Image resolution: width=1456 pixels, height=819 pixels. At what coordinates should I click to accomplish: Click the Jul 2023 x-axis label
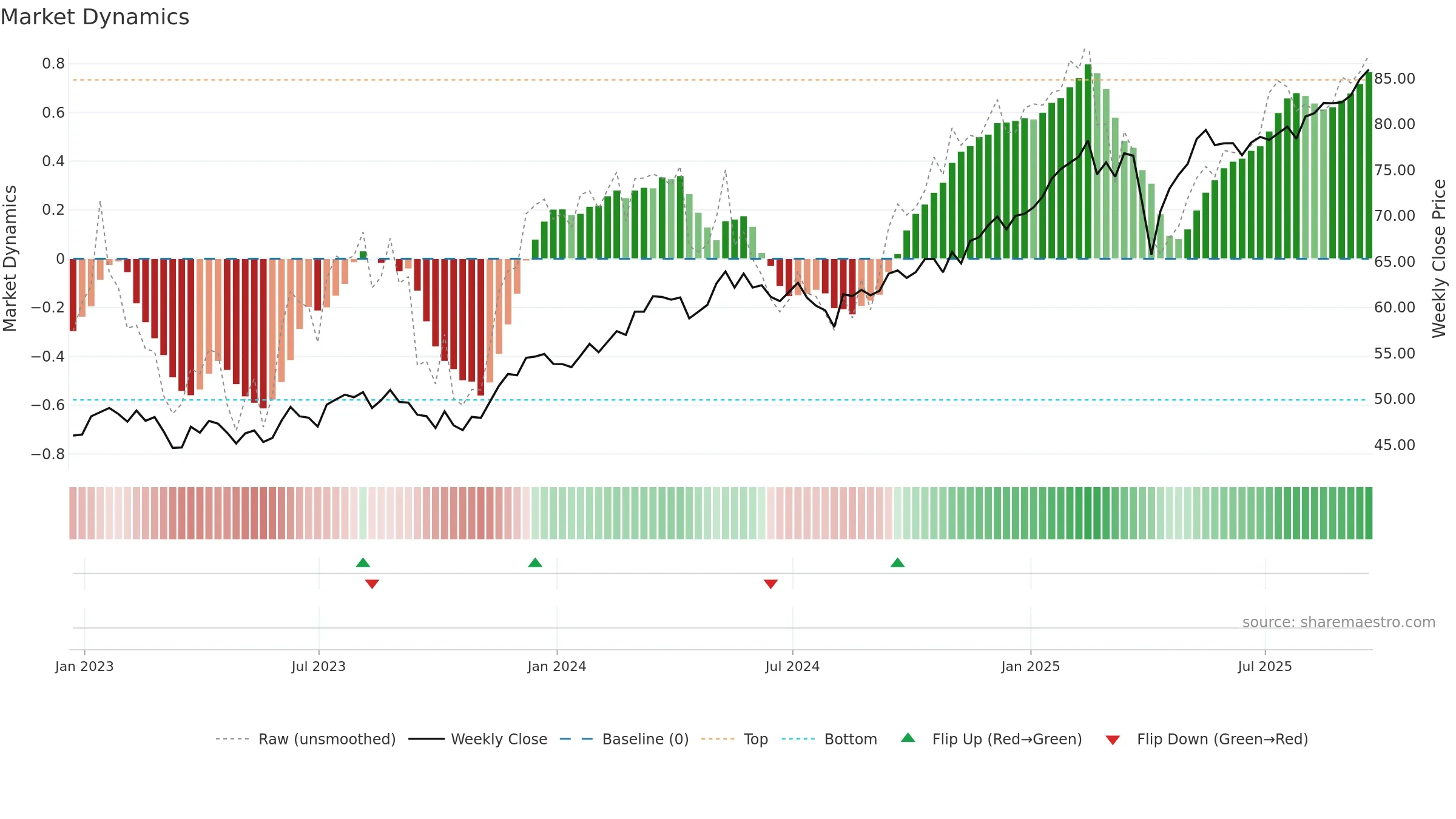(318, 666)
